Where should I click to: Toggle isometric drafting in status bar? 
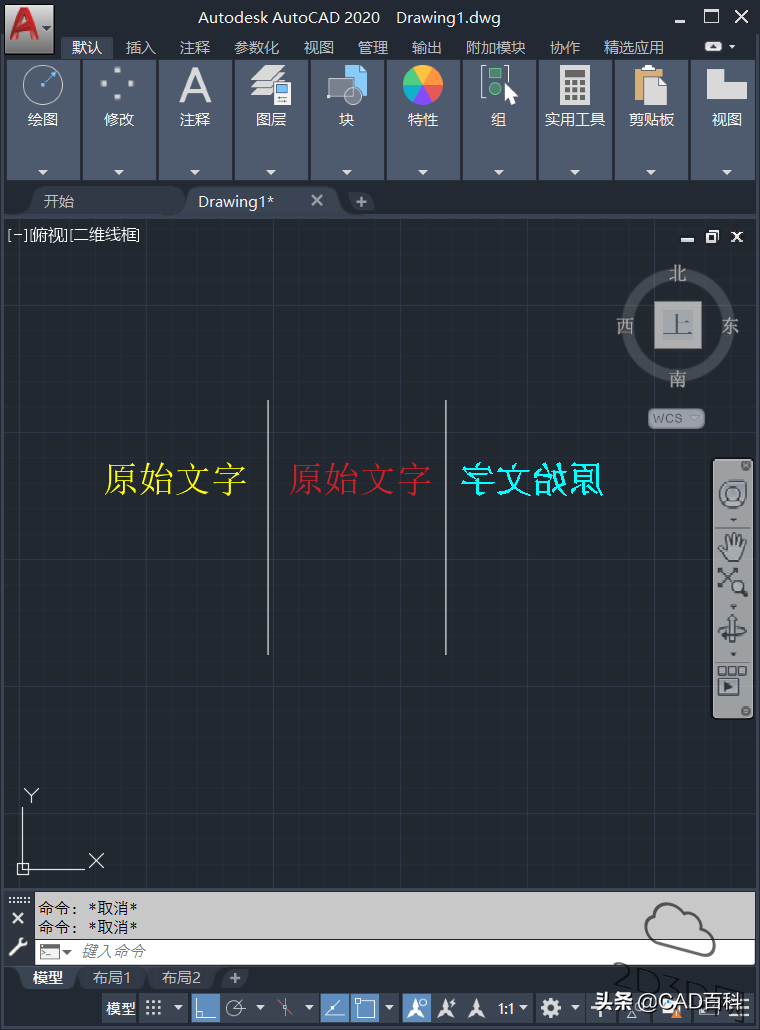coord(285,1007)
